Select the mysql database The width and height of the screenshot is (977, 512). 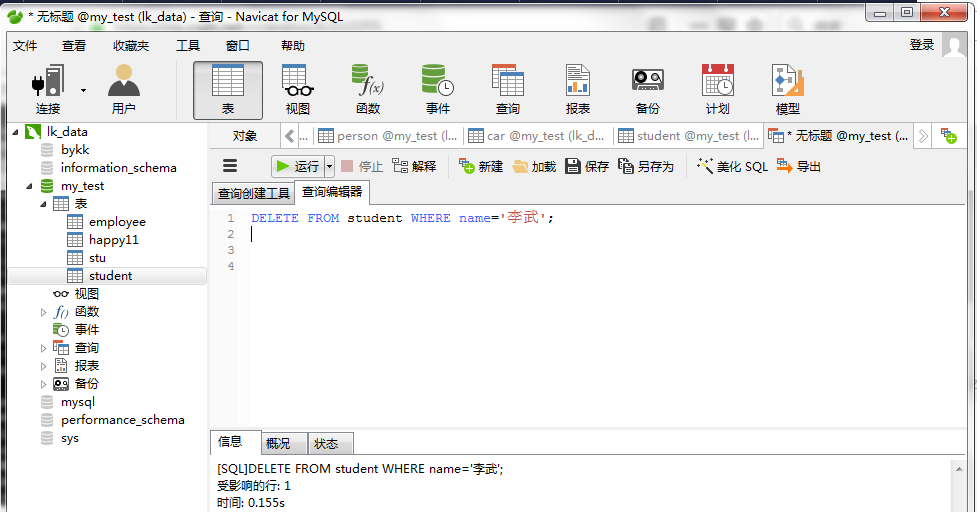tap(78, 402)
